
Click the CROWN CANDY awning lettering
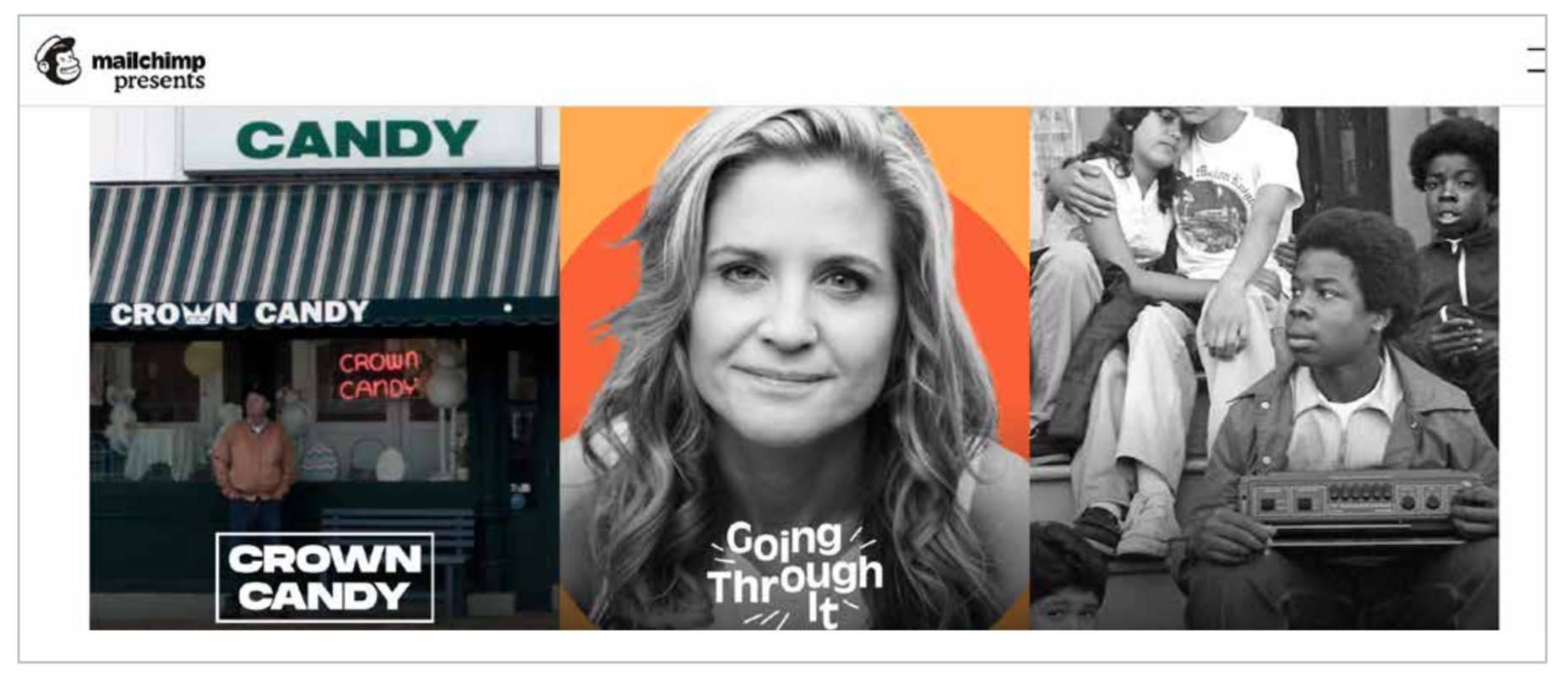(x=240, y=314)
